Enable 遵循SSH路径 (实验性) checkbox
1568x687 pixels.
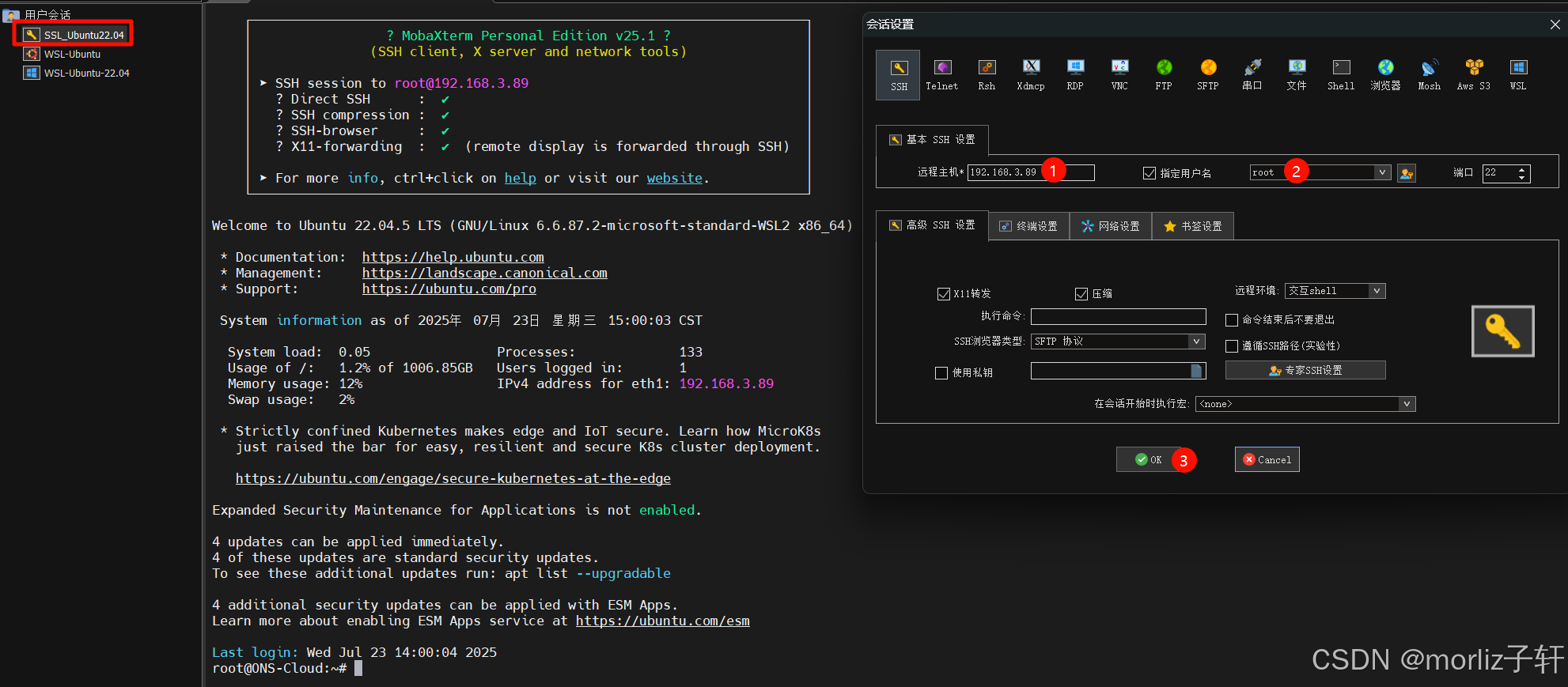coord(1232,346)
